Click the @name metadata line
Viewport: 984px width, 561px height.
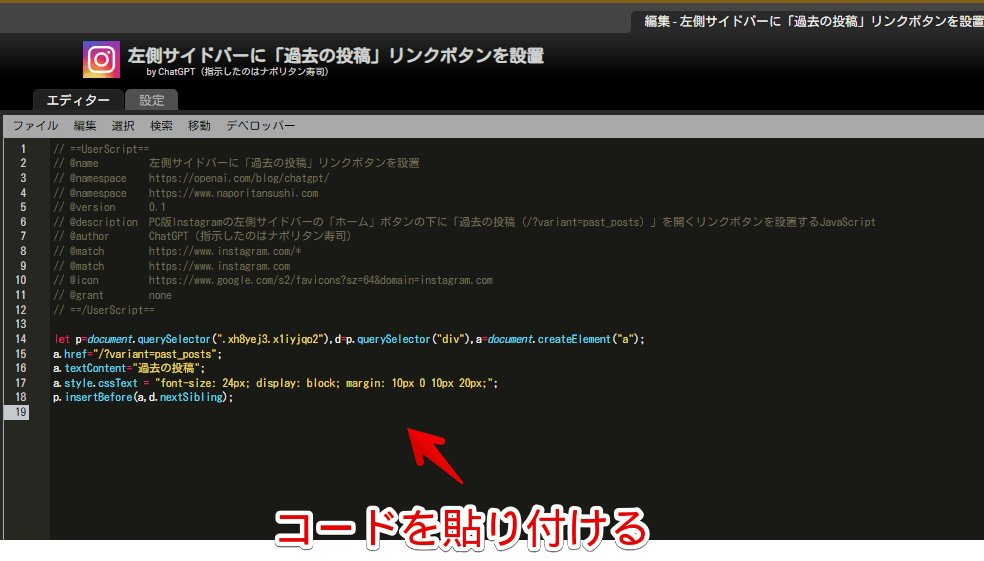pyautogui.click(x=236, y=163)
